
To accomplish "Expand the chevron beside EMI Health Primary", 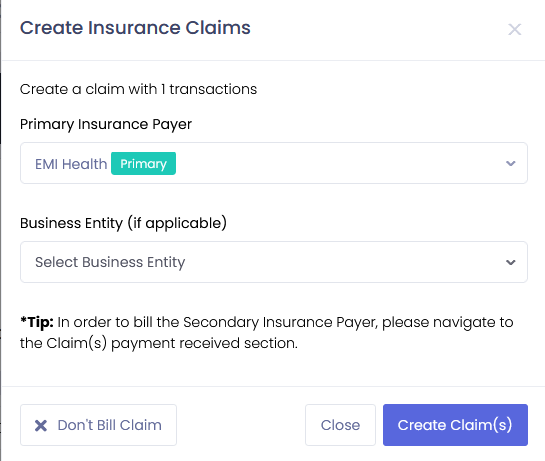I will coord(510,163).
